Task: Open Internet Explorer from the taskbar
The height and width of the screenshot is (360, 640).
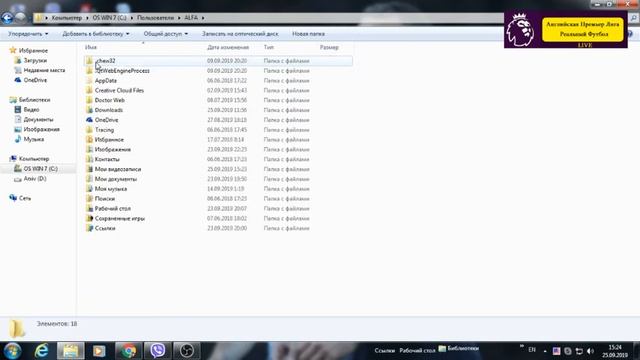Action: click(x=42, y=351)
